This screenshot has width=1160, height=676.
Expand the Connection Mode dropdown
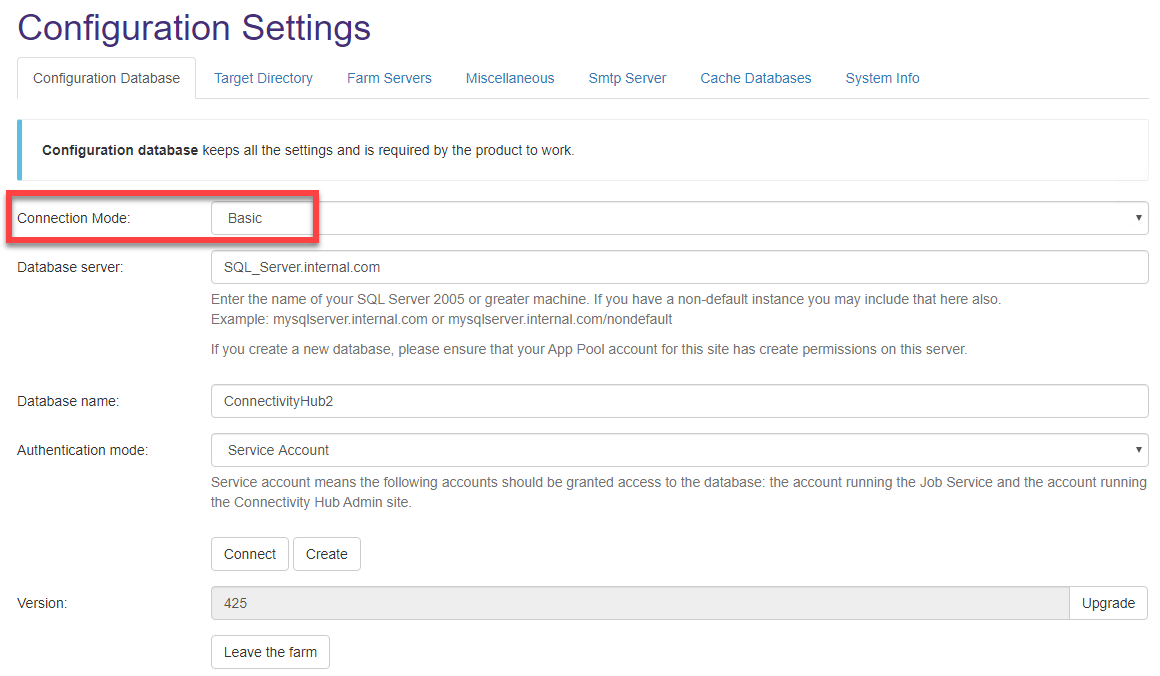679,218
